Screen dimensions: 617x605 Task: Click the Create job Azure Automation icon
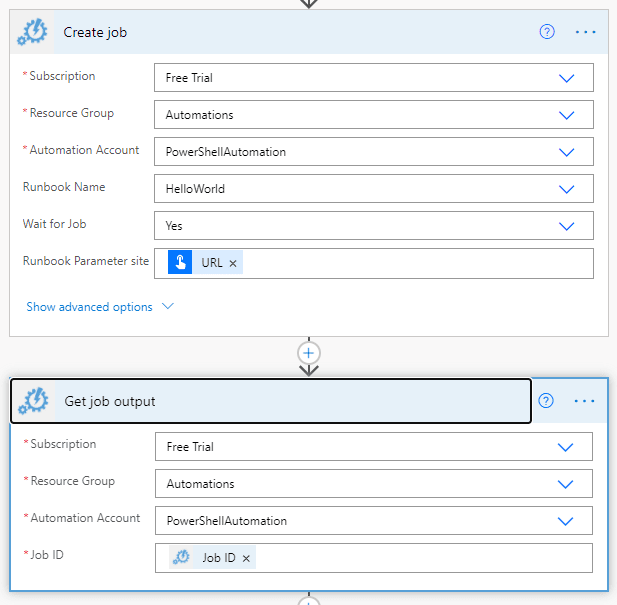tap(33, 33)
